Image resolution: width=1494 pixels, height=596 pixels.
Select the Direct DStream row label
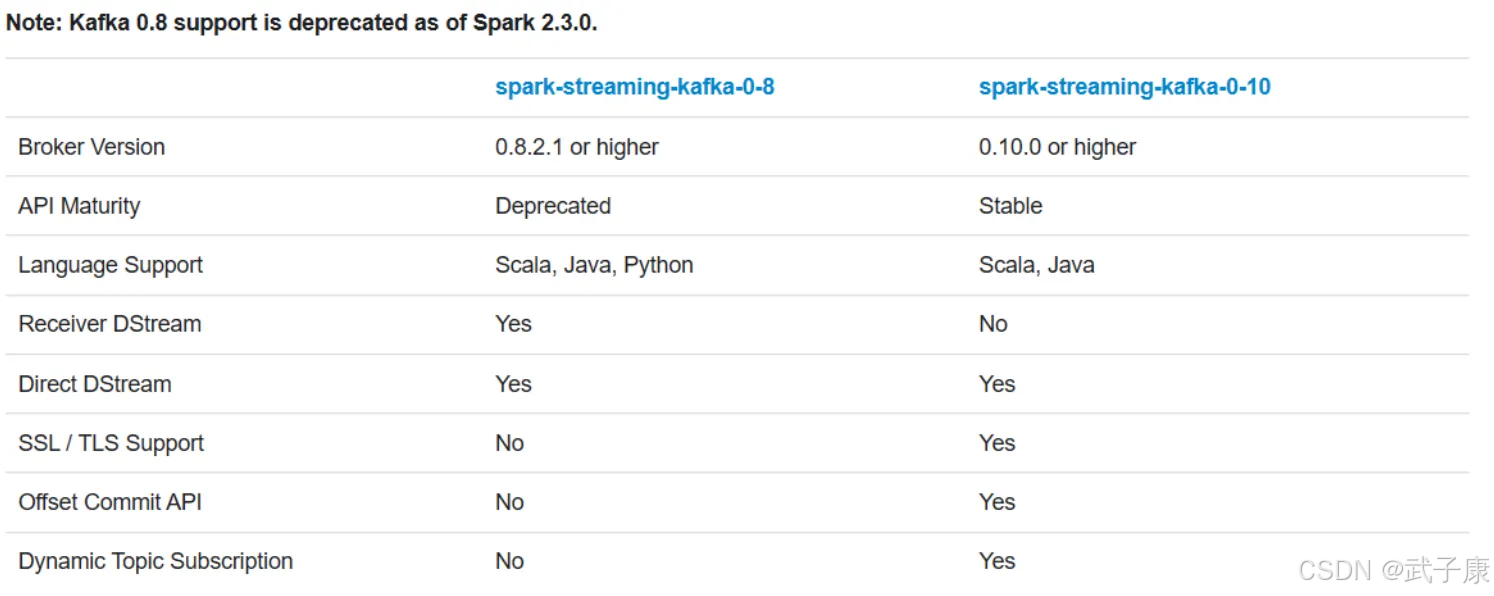click(x=94, y=384)
